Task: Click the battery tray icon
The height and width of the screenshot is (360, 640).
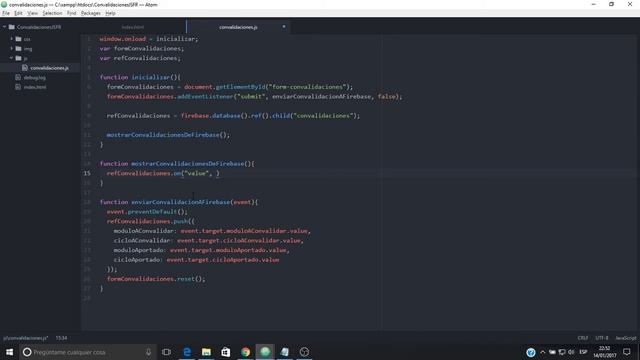Action: pos(552,352)
